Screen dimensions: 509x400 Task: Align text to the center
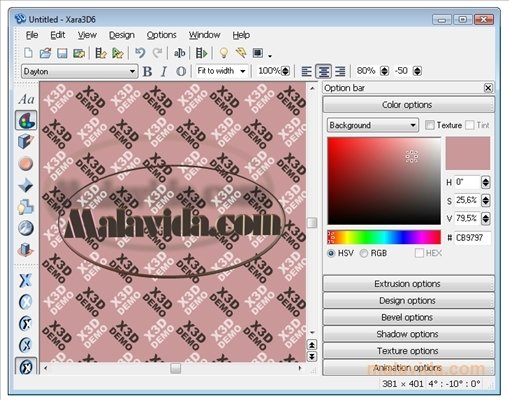pos(323,71)
